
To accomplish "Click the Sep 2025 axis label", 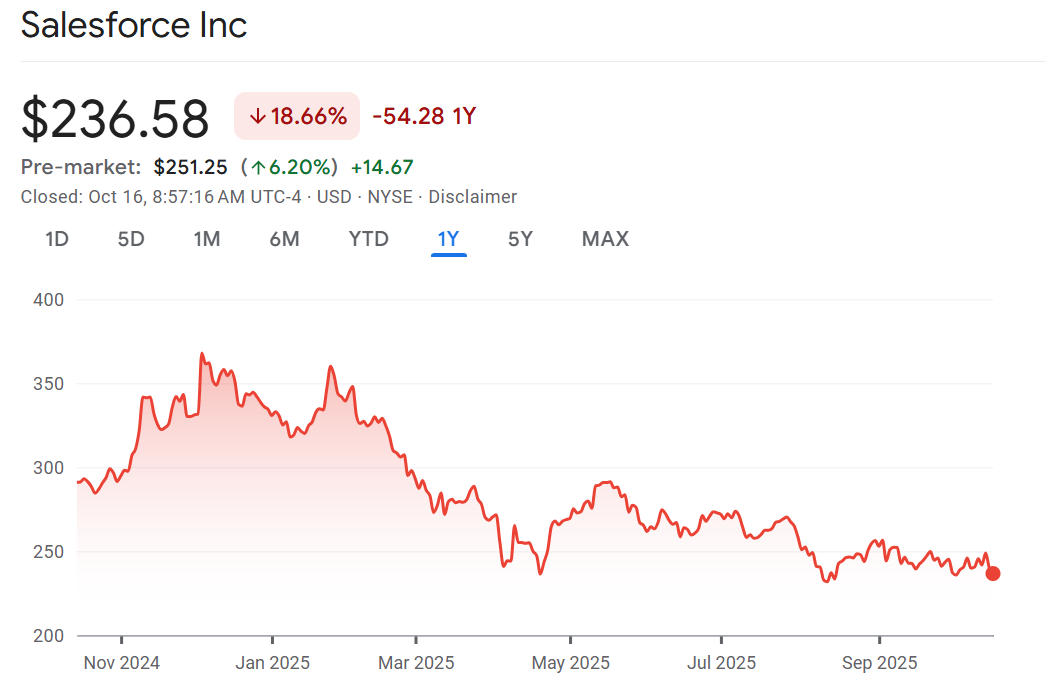I will pos(879,662).
